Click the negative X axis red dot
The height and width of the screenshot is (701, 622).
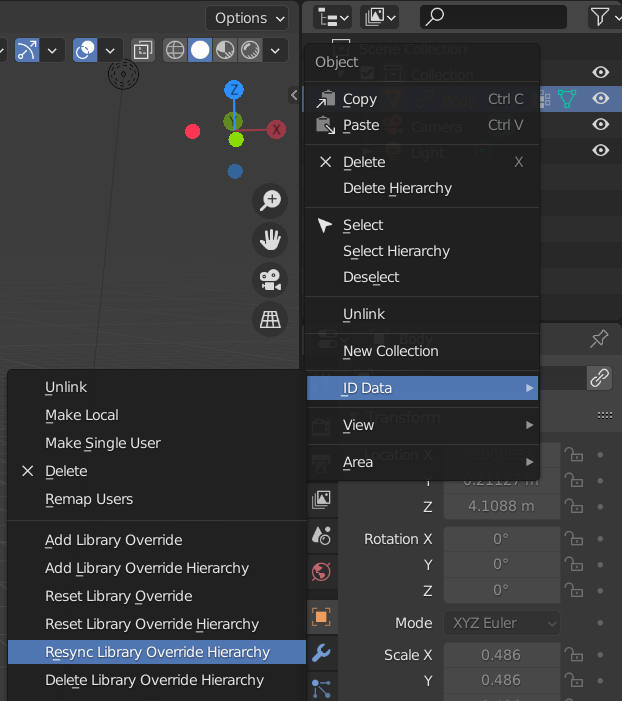click(192, 131)
